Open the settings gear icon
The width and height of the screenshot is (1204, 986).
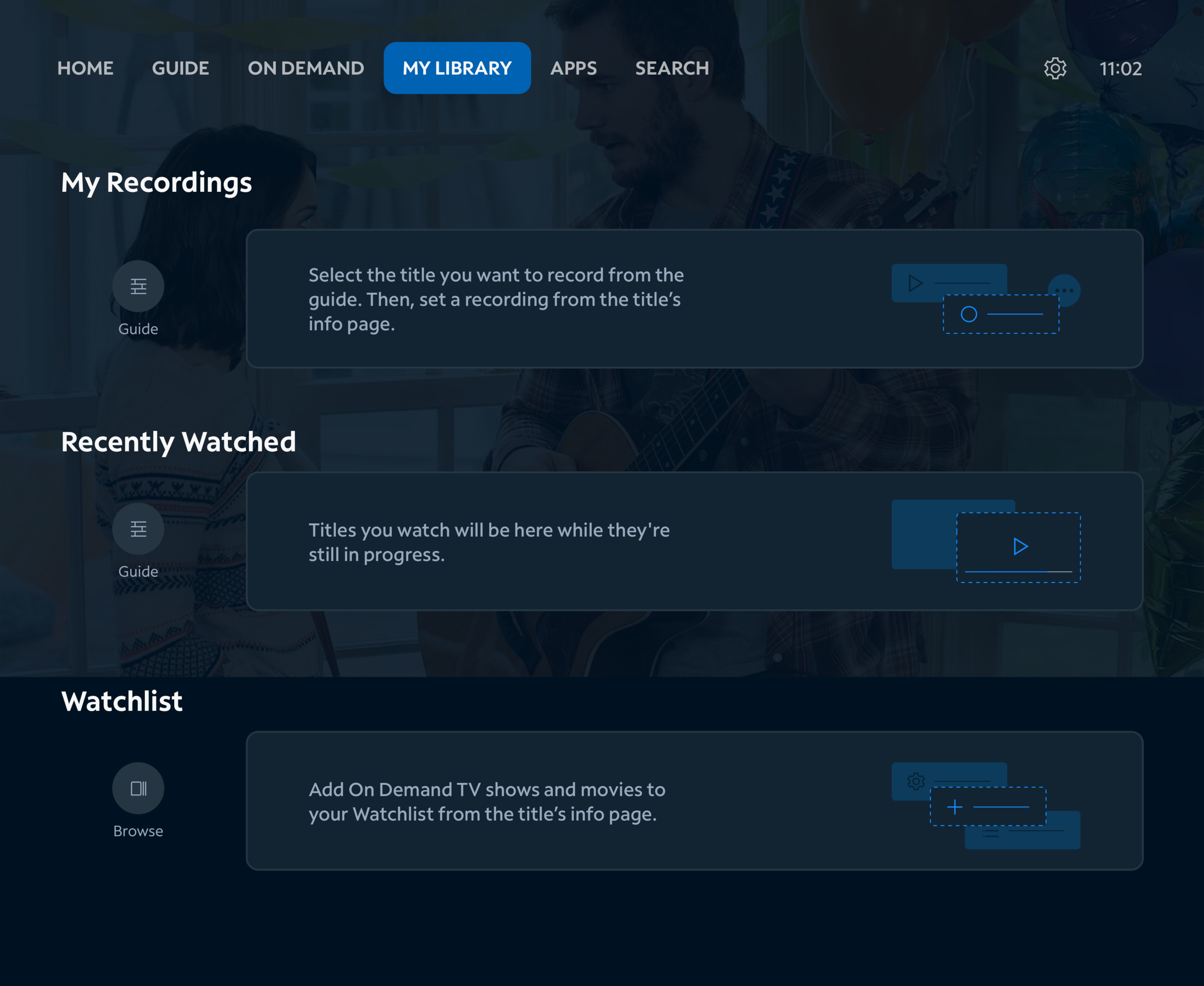[1055, 68]
